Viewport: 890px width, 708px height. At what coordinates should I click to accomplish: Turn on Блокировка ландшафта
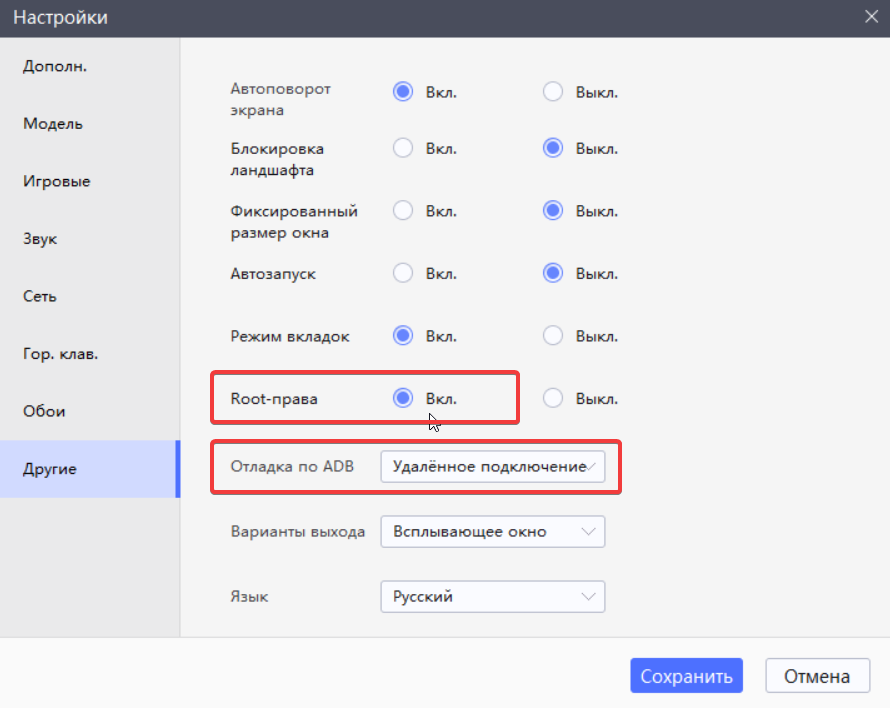[x=403, y=148]
